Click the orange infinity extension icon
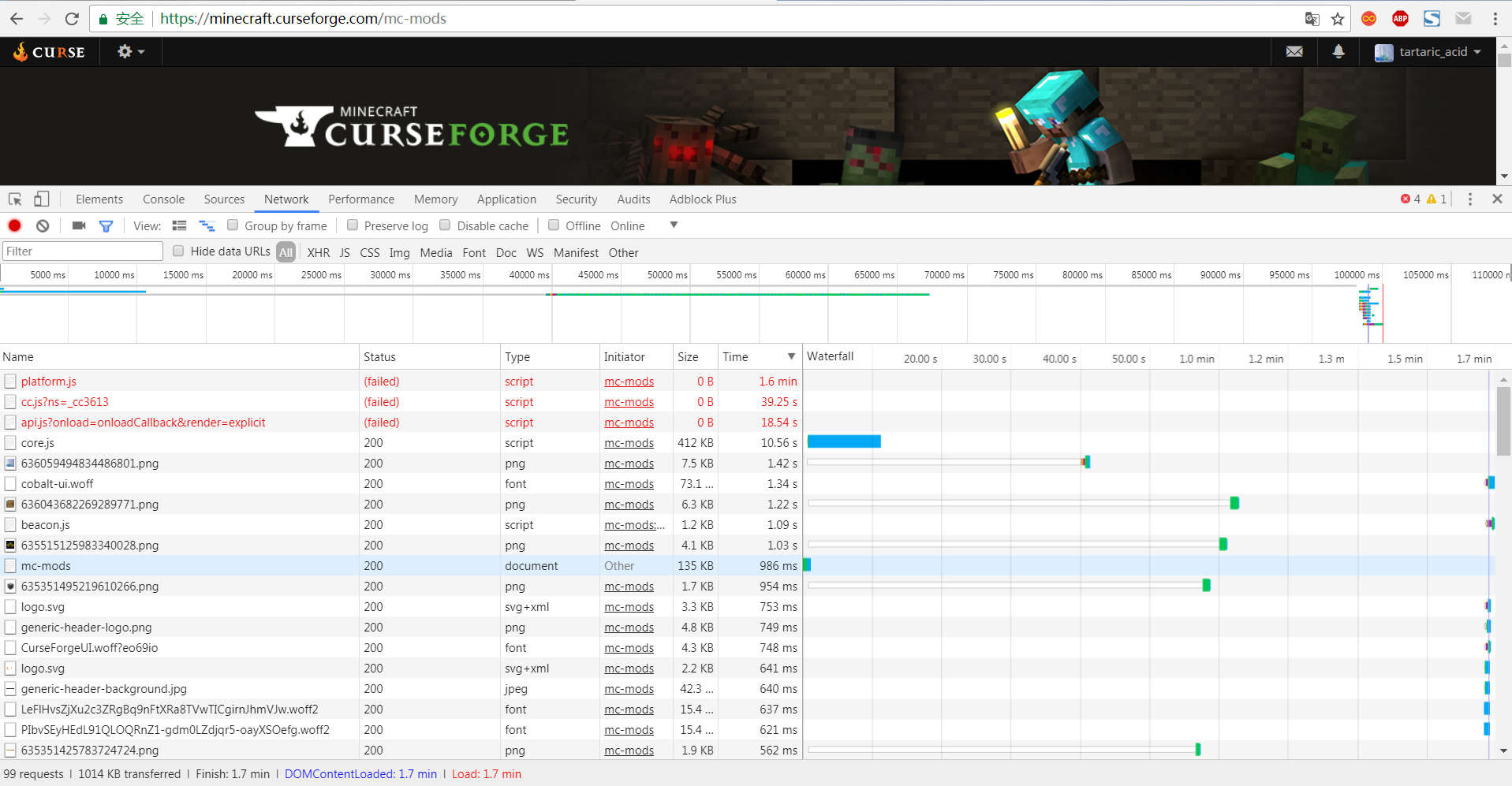This screenshot has height=786, width=1512. click(x=1369, y=19)
